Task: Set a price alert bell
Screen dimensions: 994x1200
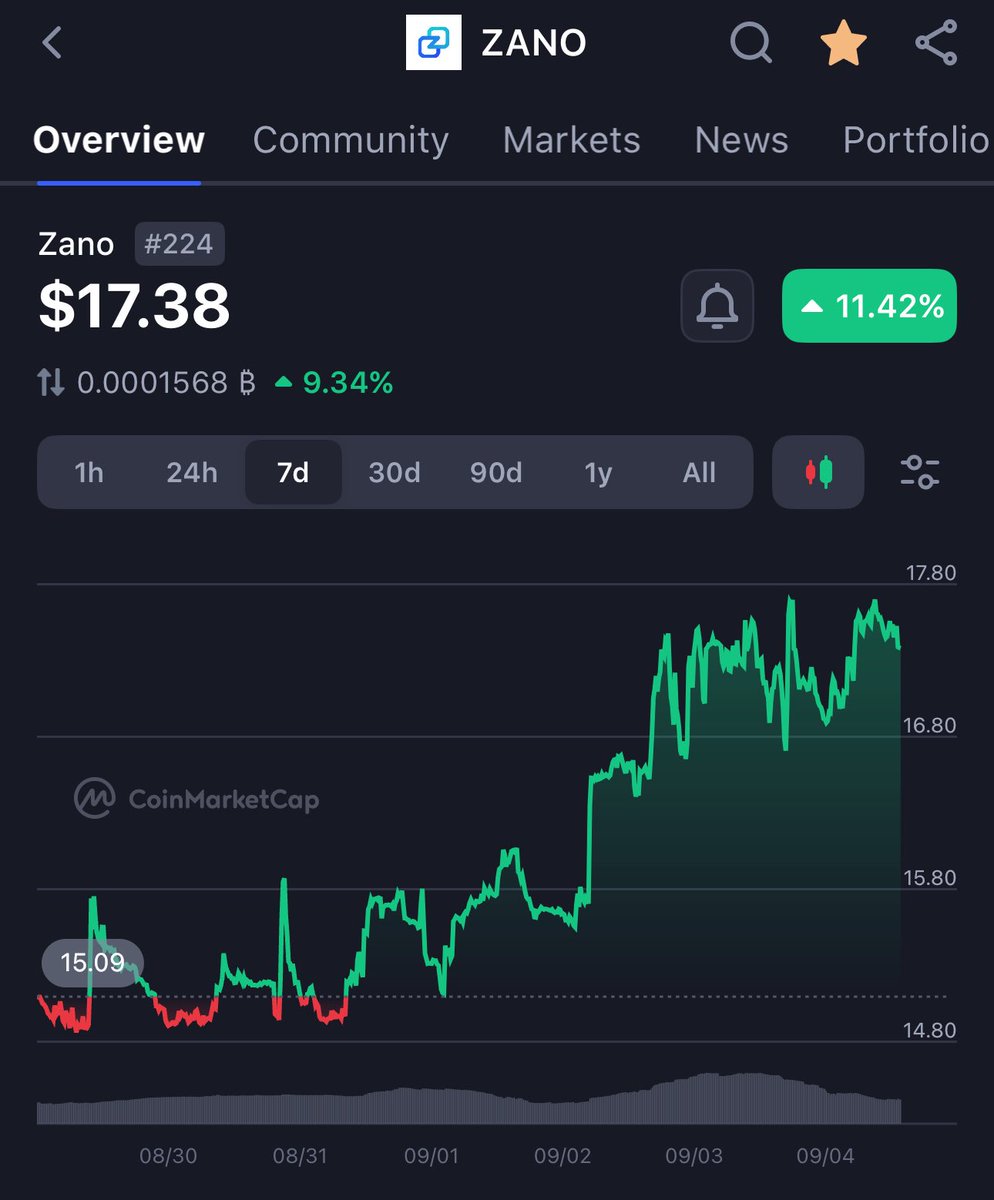Action: click(716, 306)
